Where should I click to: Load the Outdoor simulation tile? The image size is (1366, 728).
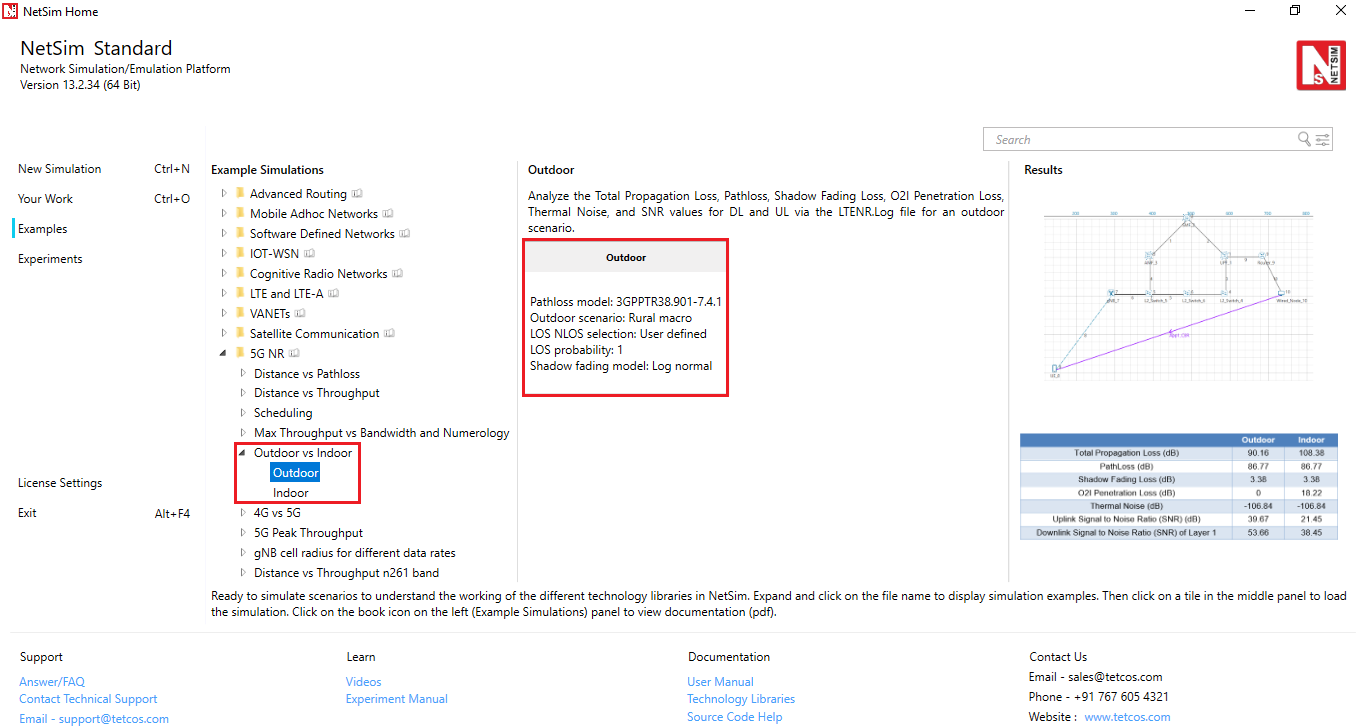coord(626,318)
